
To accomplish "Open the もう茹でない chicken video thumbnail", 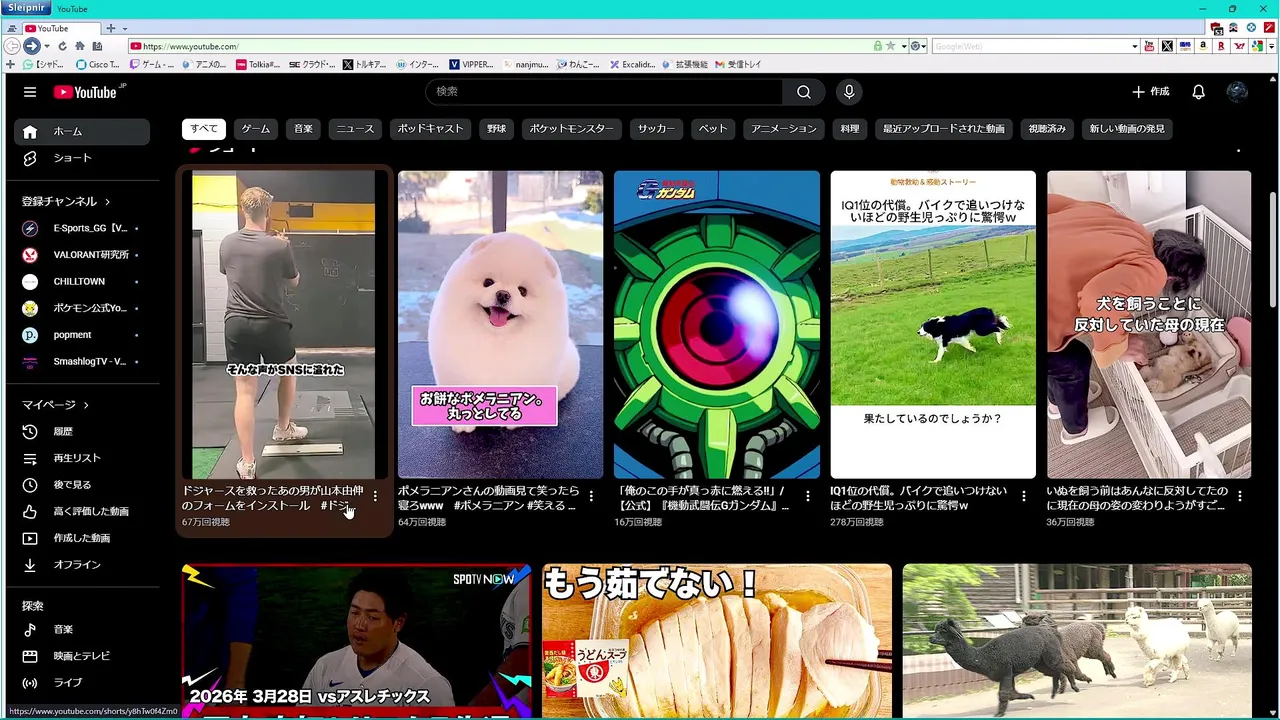I will pos(717,640).
